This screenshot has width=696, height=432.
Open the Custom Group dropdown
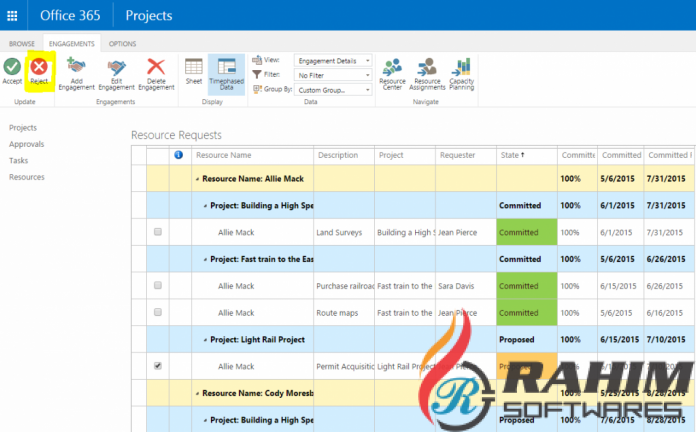[x=333, y=90]
